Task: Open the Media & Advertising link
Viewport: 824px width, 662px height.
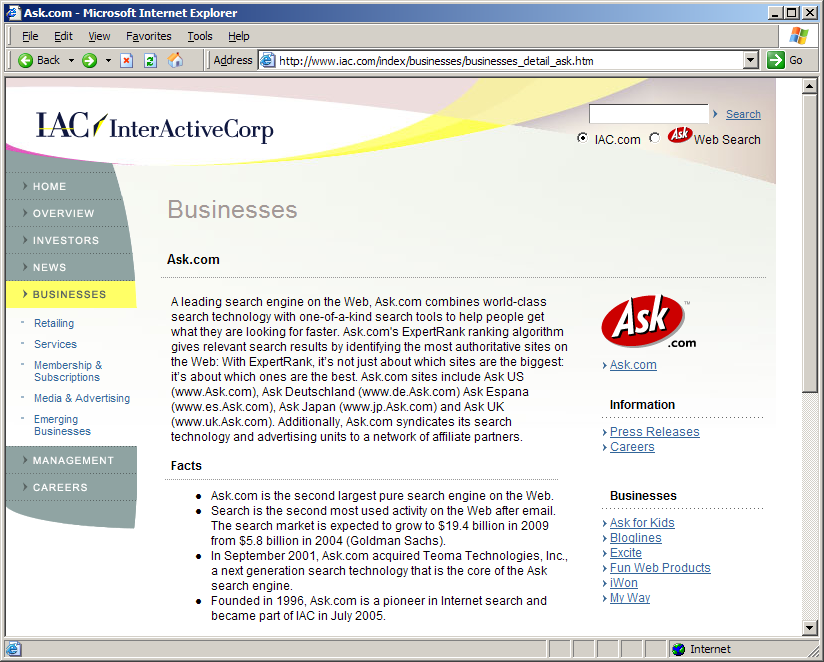Action: click(x=82, y=398)
